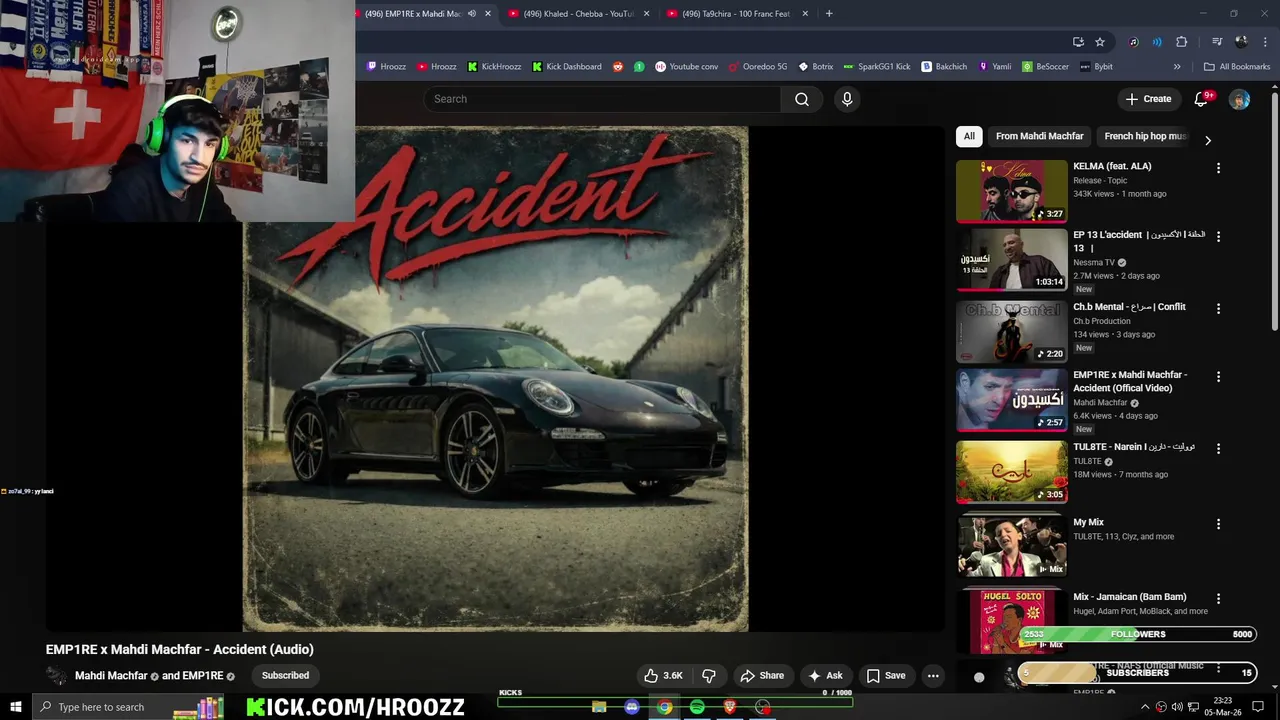Open the BeSoccer bookmark
Screen dimensions: 1280x720
pos(1045,66)
